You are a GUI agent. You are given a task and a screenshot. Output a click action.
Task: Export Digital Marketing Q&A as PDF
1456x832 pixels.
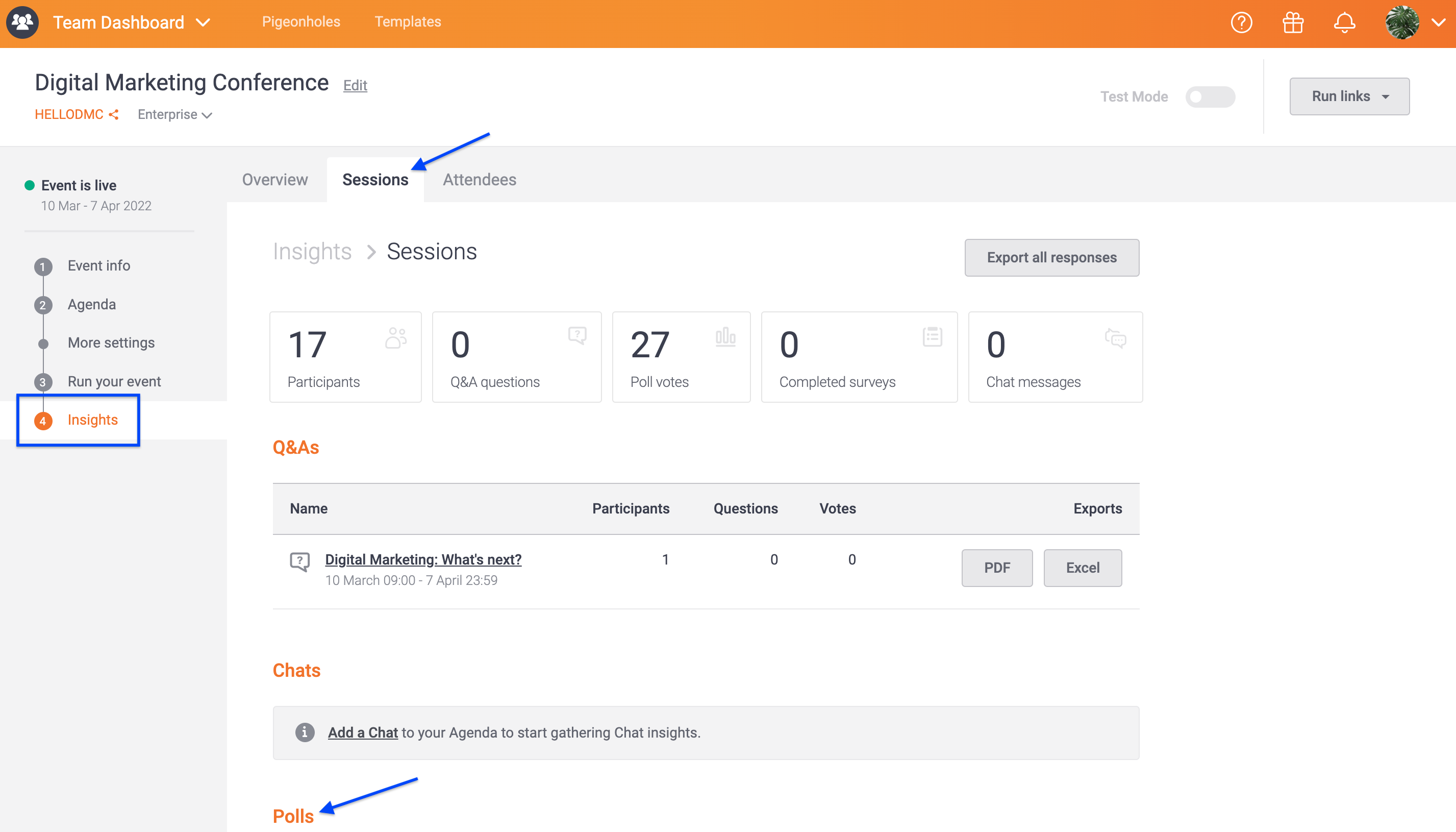pos(997,567)
